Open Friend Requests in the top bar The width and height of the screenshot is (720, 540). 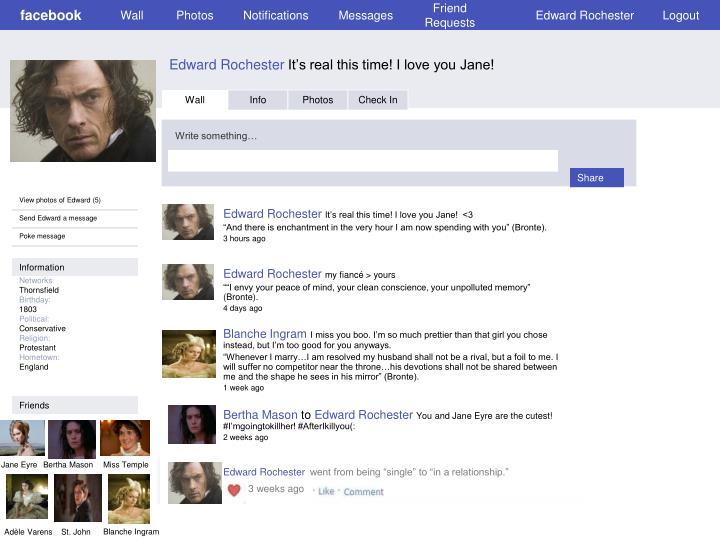click(450, 15)
